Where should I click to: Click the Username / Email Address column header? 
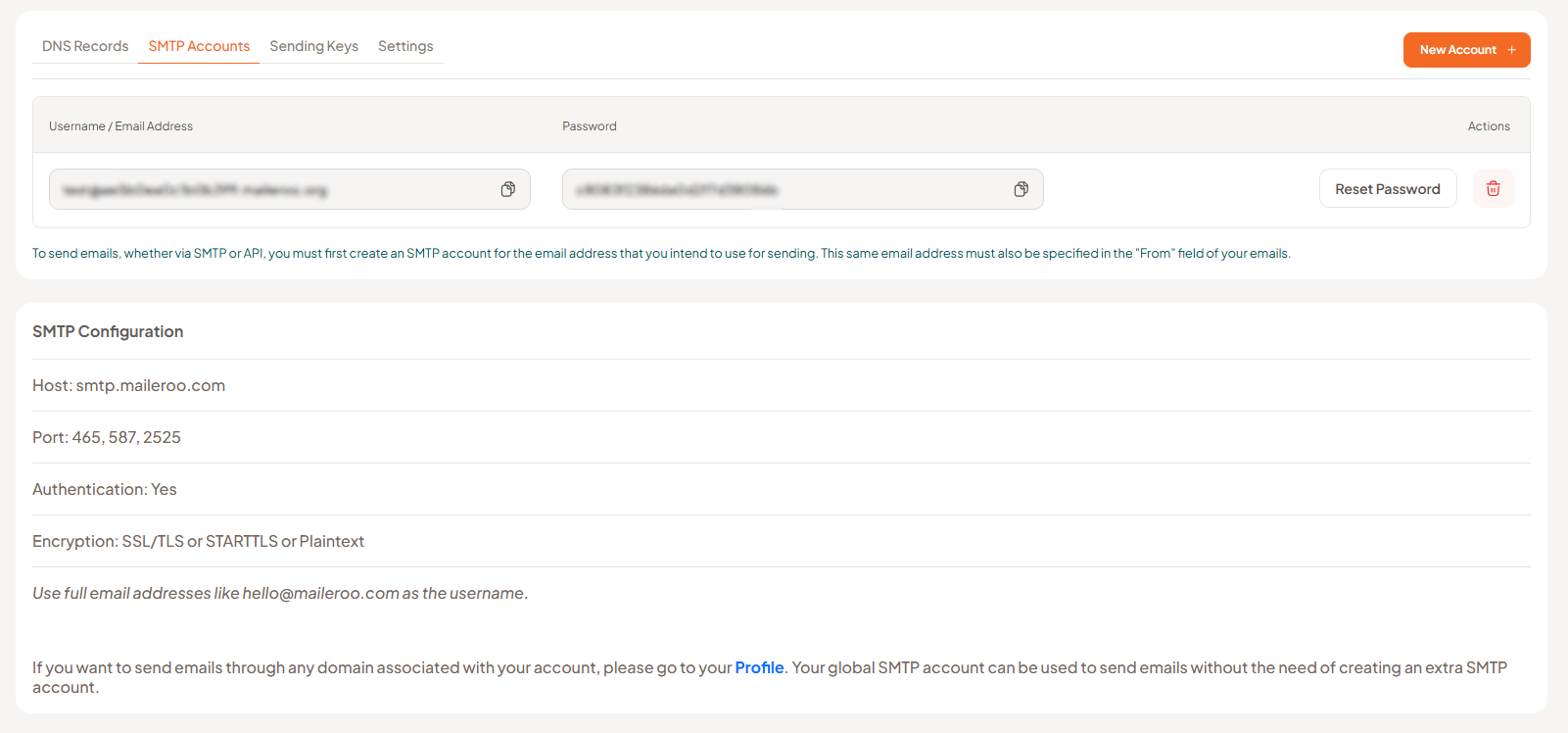coord(120,126)
